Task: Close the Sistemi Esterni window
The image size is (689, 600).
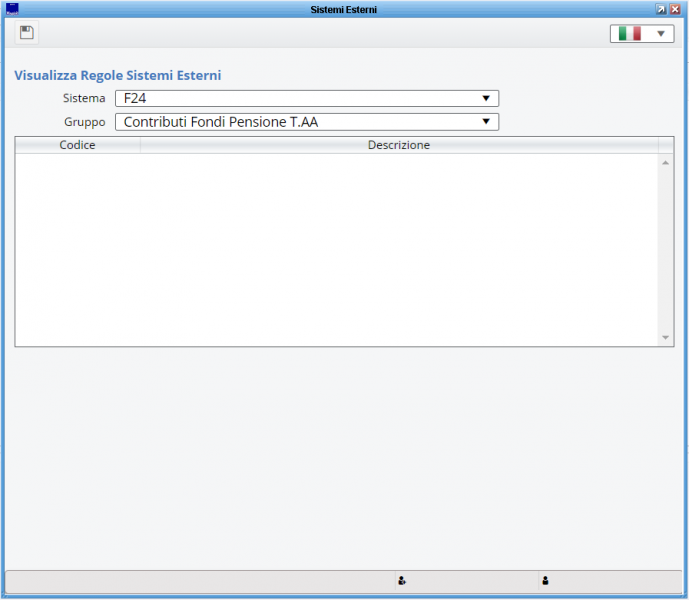Action: pyautogui.click(x=675, y=9)
